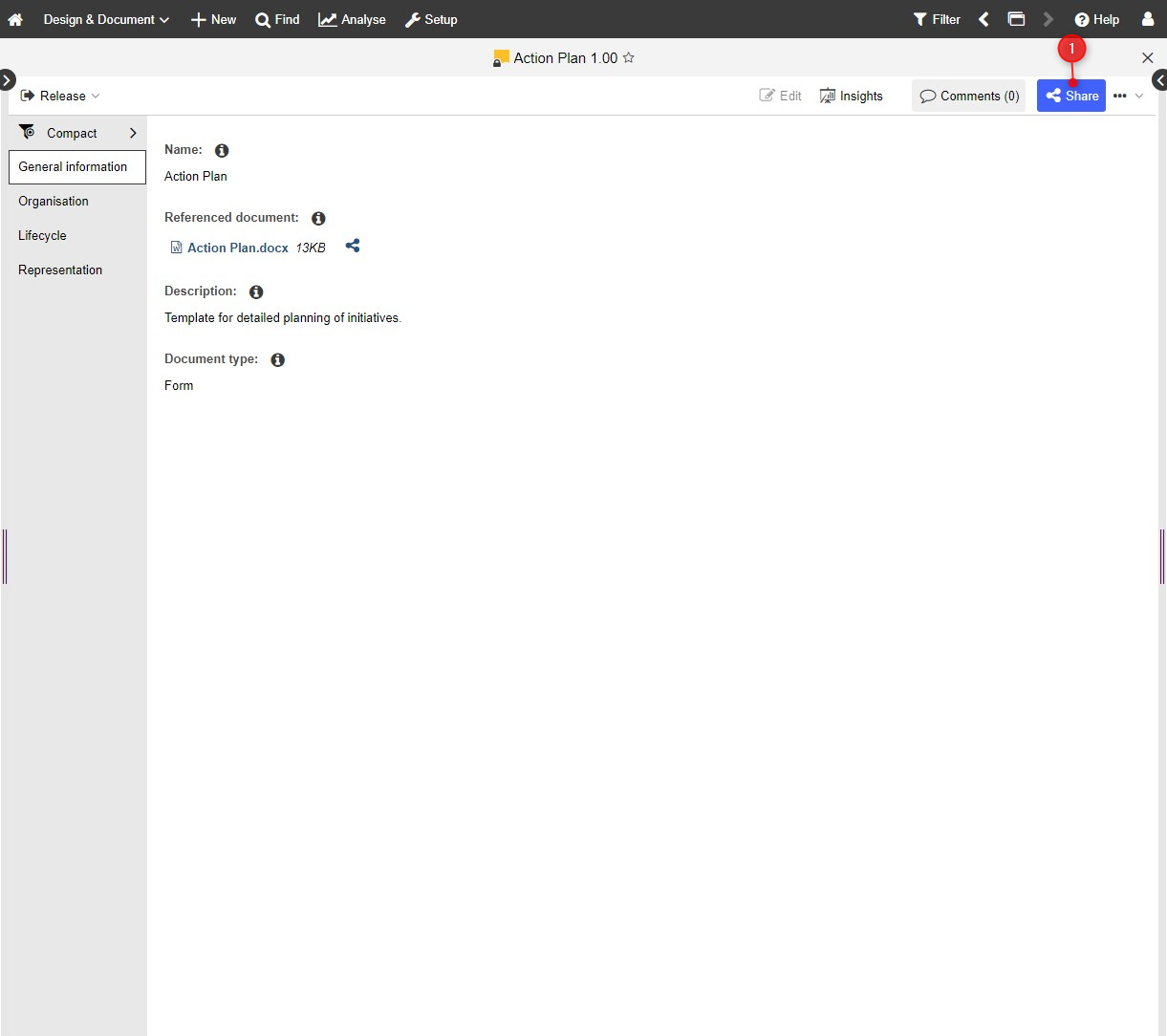Select the Lifecycle tab
Viewport: 1167px width, 1036px height.
pos(42,236)
